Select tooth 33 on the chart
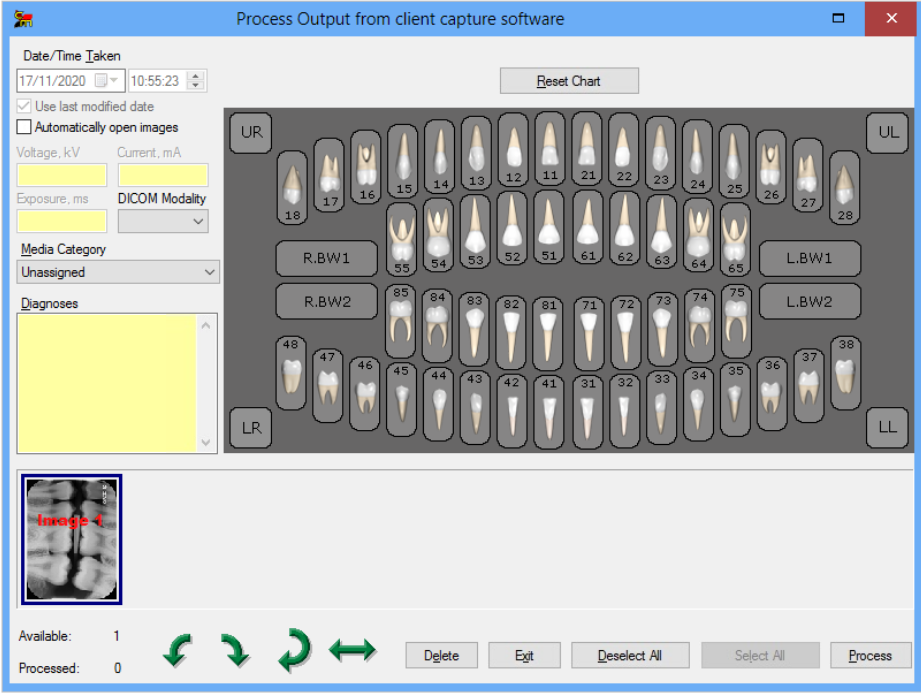 [x=661, y=407]
